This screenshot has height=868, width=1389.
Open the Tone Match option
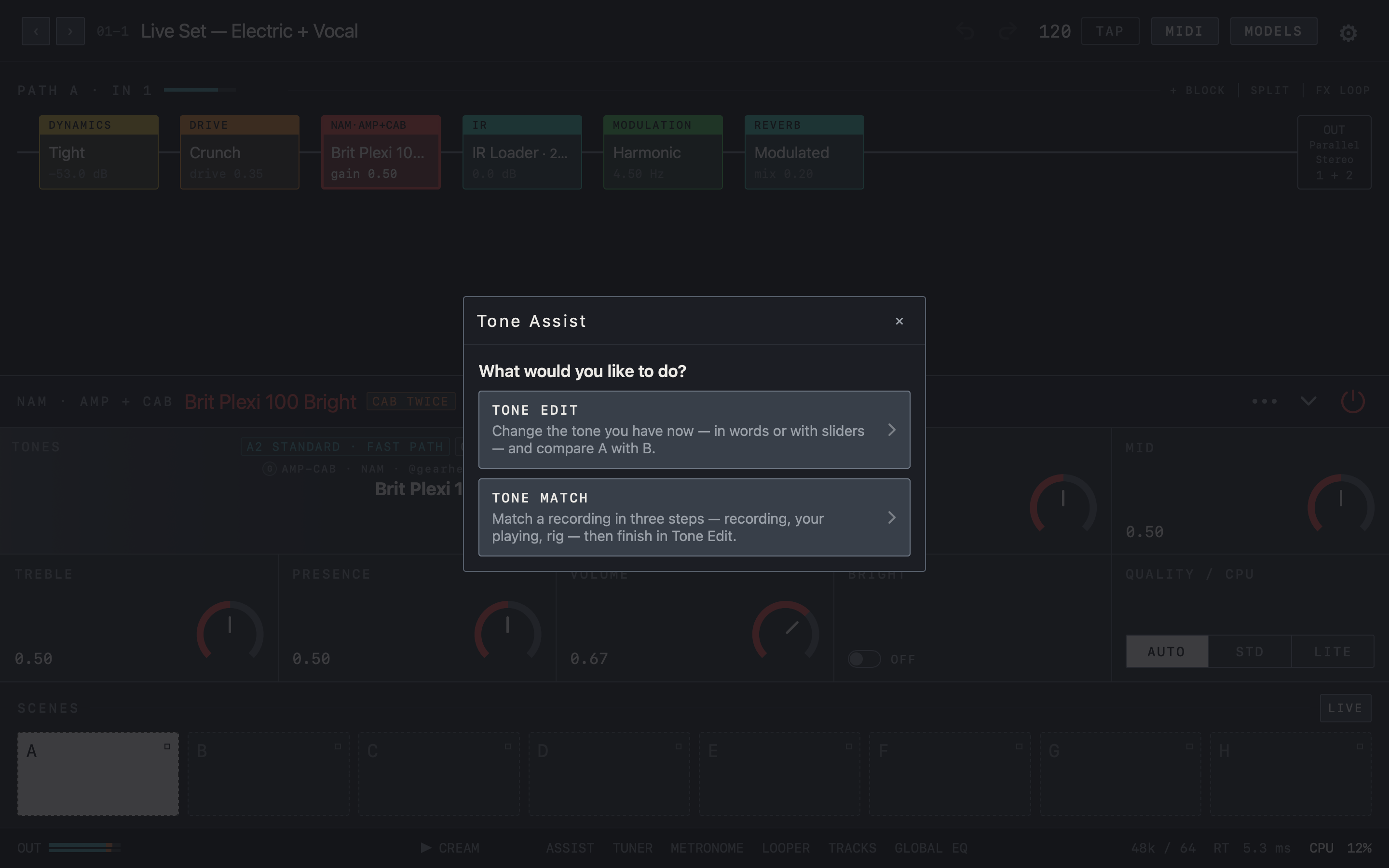pyautogui.click(x=694, y=517)
